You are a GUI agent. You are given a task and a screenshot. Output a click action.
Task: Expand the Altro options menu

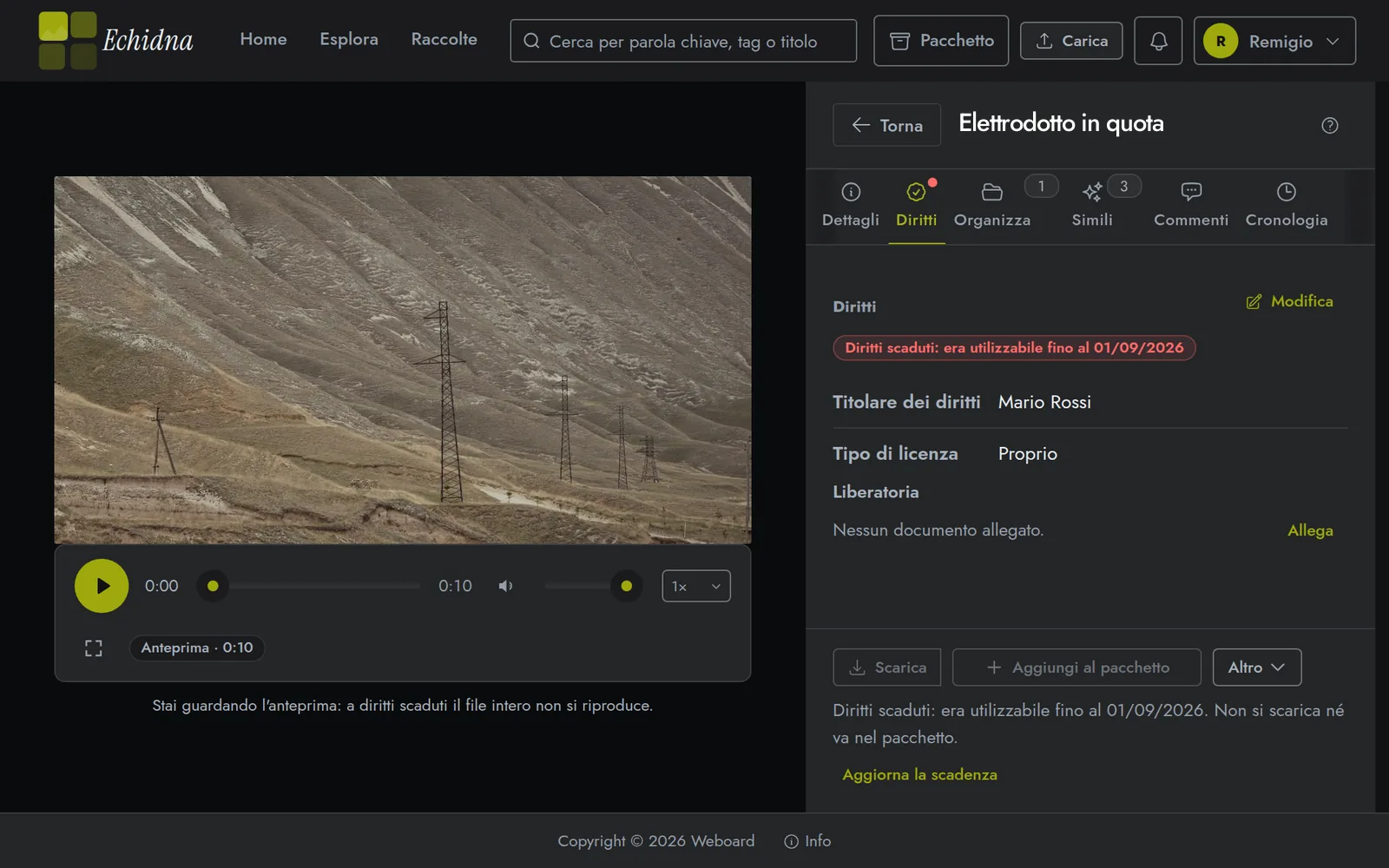pos(1257,667)
